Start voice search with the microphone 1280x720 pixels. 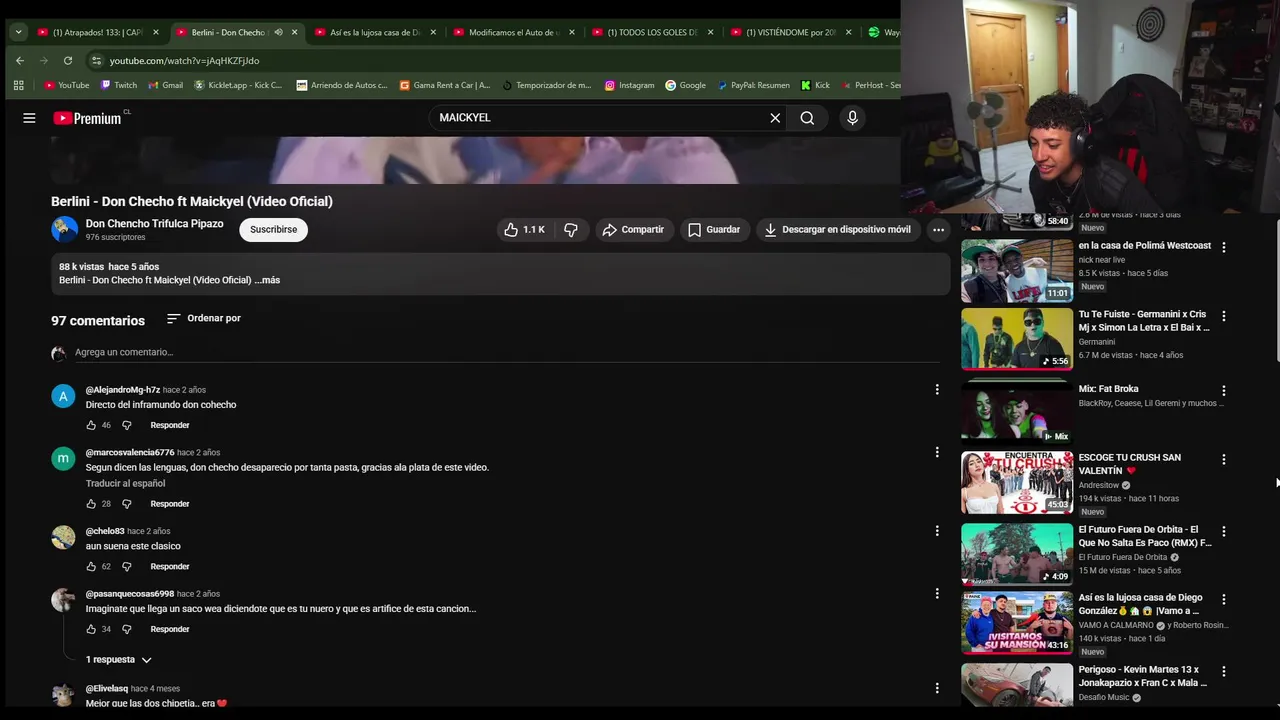pos(852,118)
